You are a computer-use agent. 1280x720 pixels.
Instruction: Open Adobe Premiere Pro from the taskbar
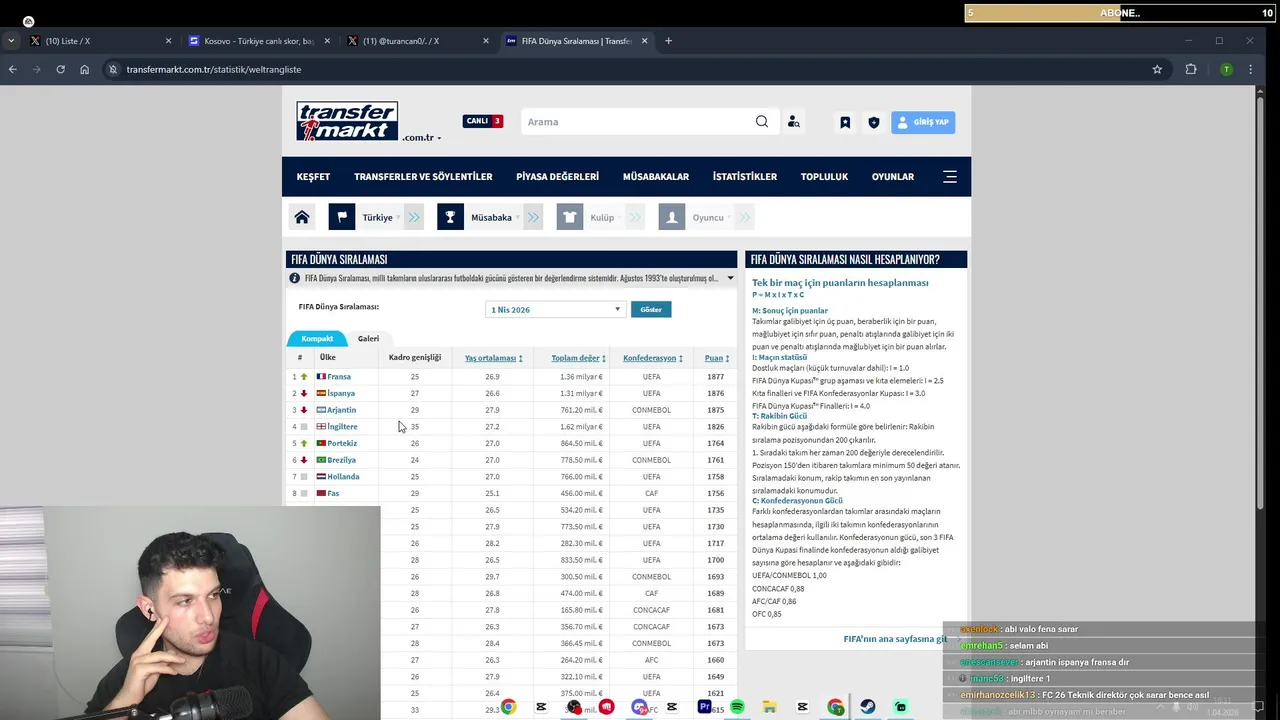point(704,707)
